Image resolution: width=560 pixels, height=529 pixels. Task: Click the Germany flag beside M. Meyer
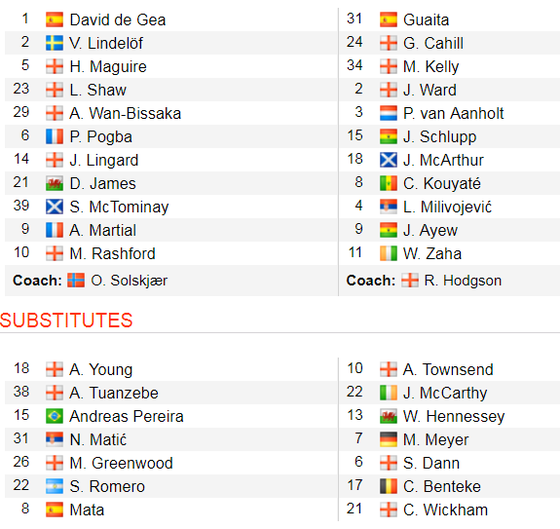pos(388,440)
